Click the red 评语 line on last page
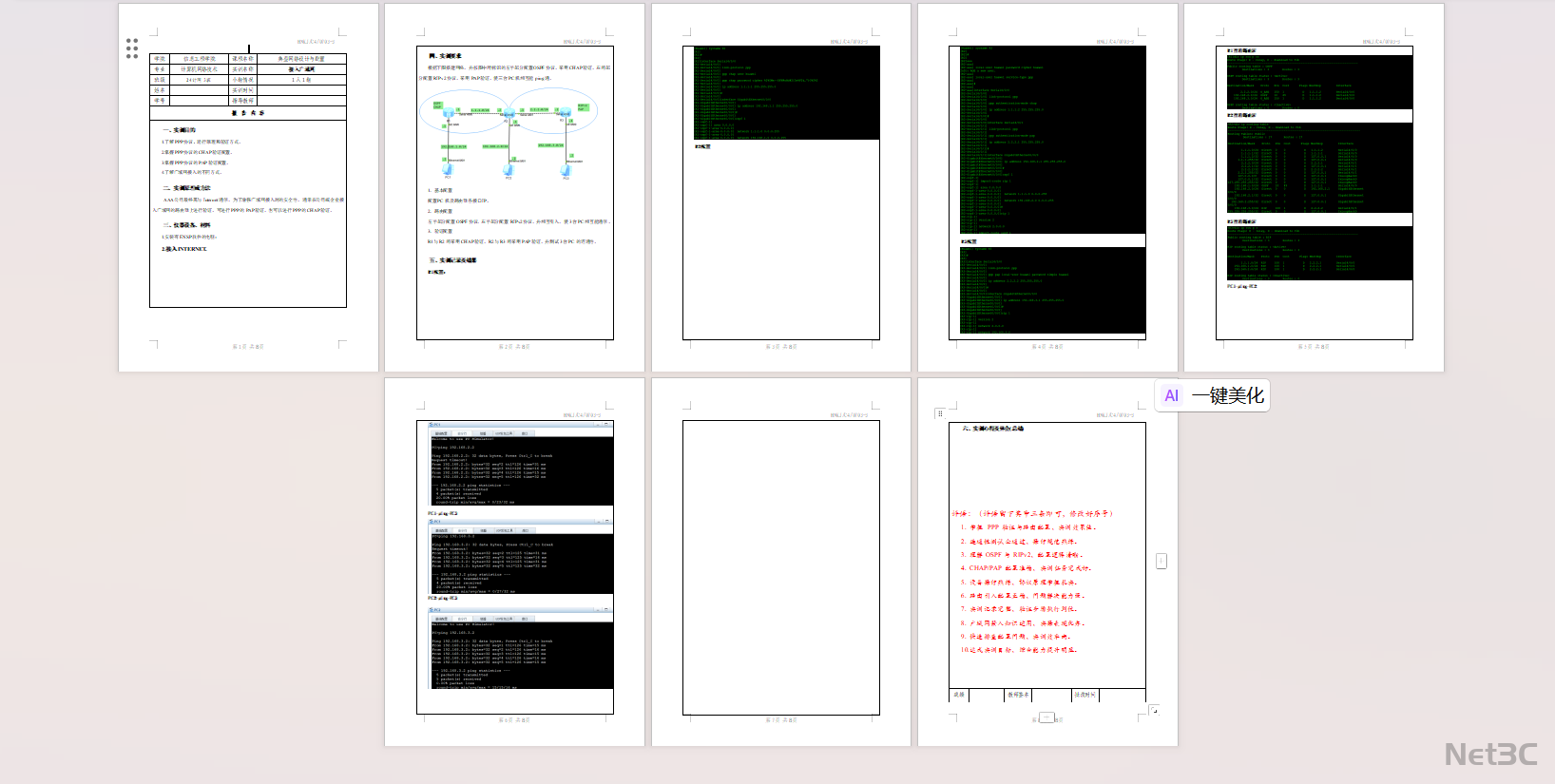Image resolution: width=1555 pixels, height=784 pixels. pos(1031,513)
